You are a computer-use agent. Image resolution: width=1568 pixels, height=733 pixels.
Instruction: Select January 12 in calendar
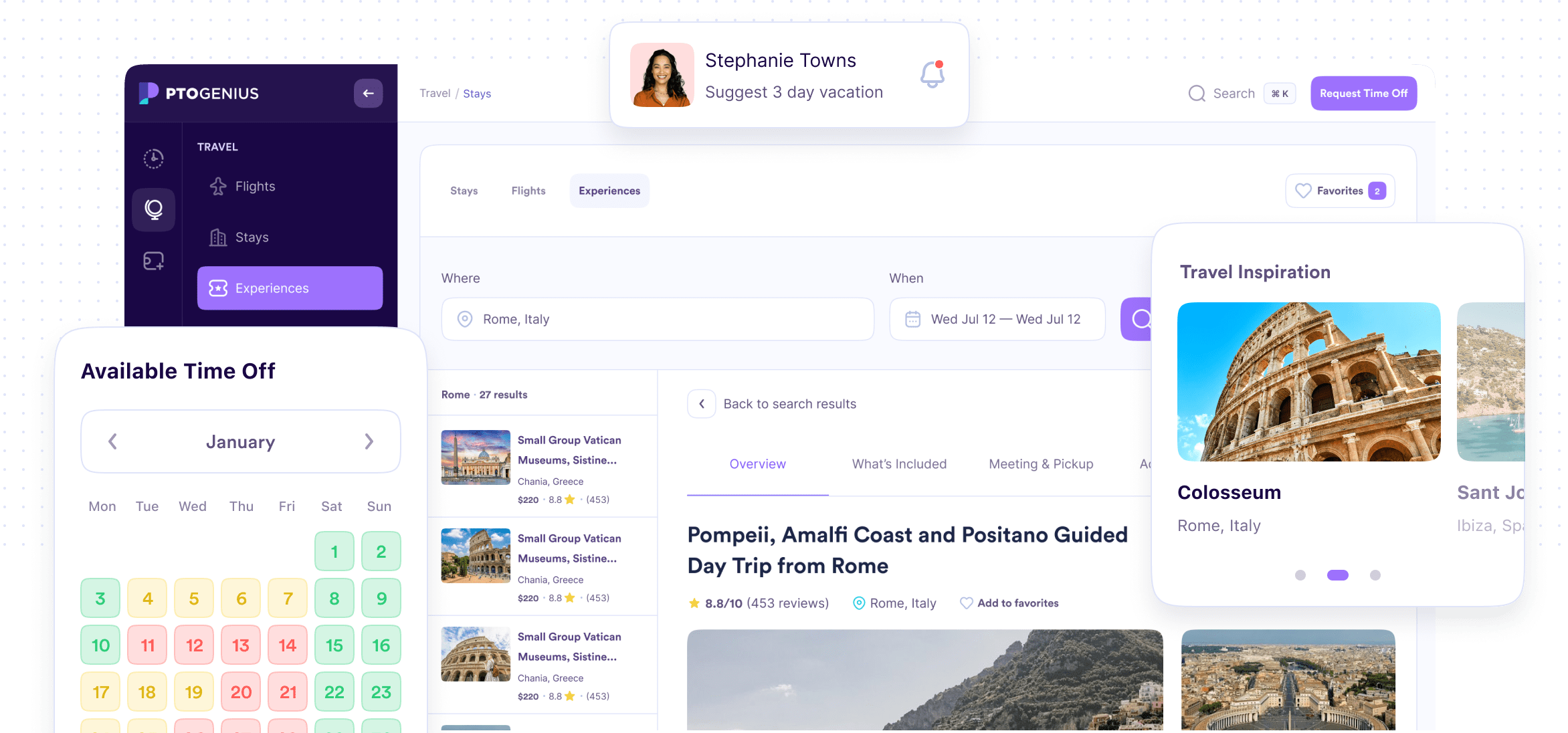click(194, 645)
